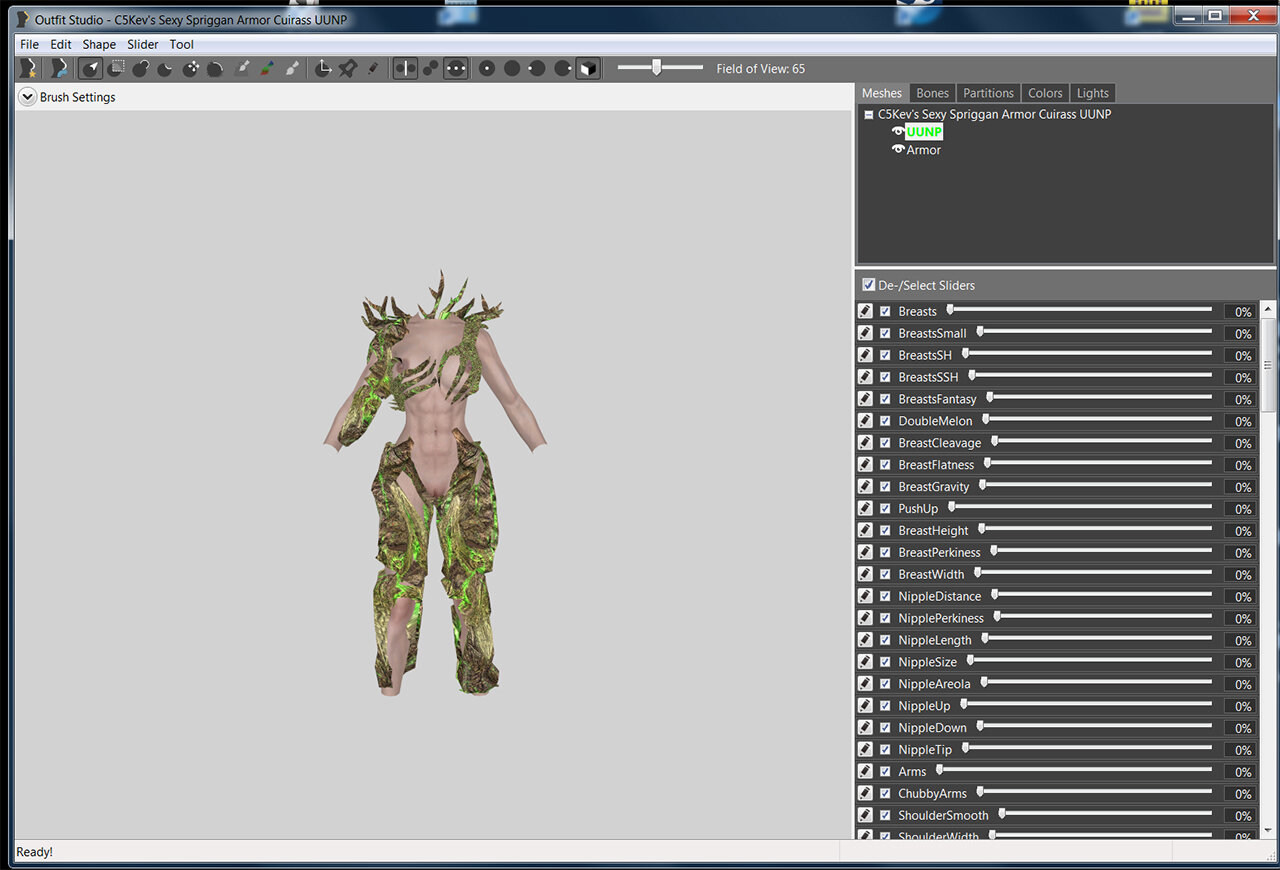Uncheck the BreastHeight slider checkbox
This screenshot has height=870, width=1280.
point(885,530)
